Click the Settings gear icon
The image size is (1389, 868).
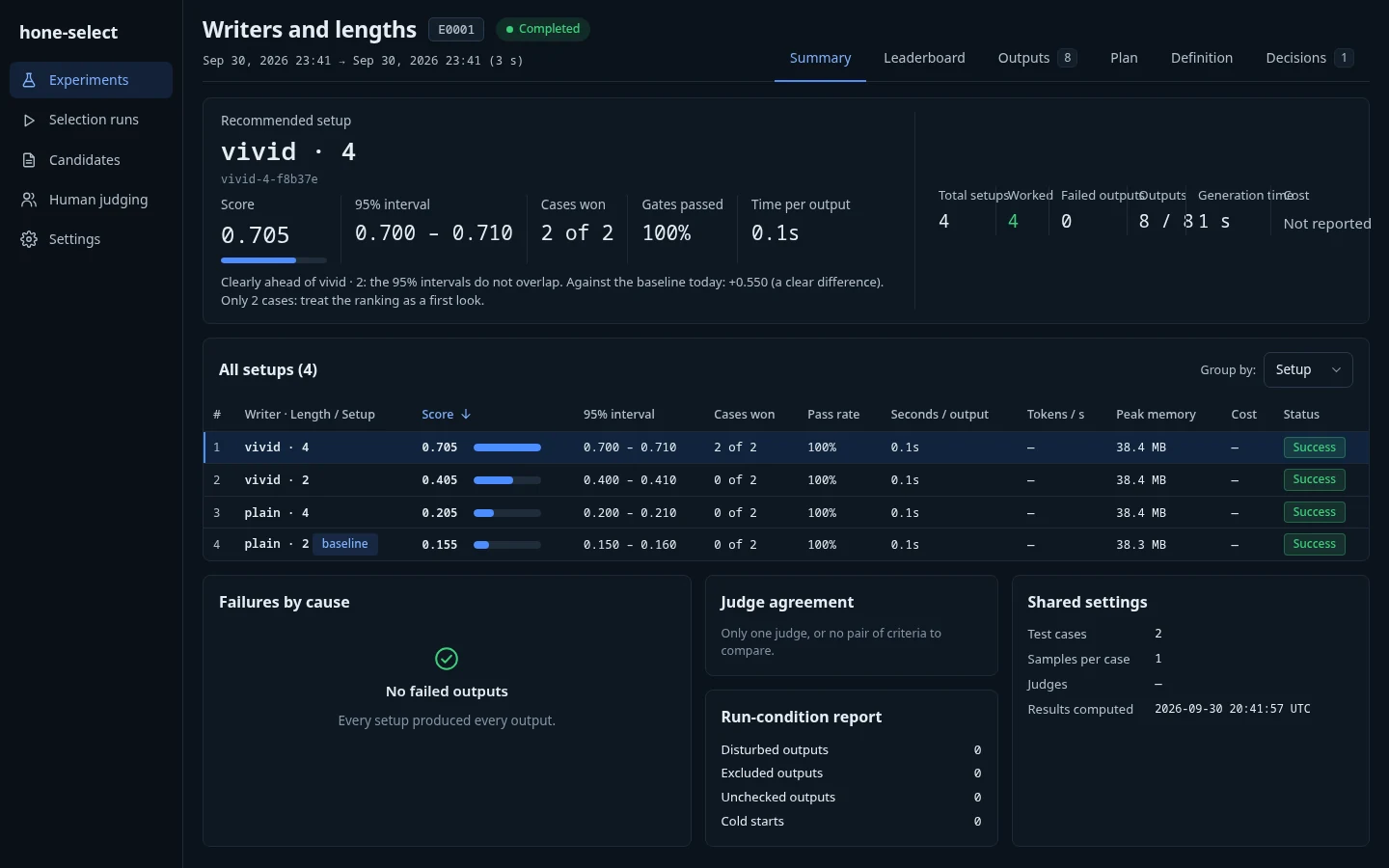point(29,239)
